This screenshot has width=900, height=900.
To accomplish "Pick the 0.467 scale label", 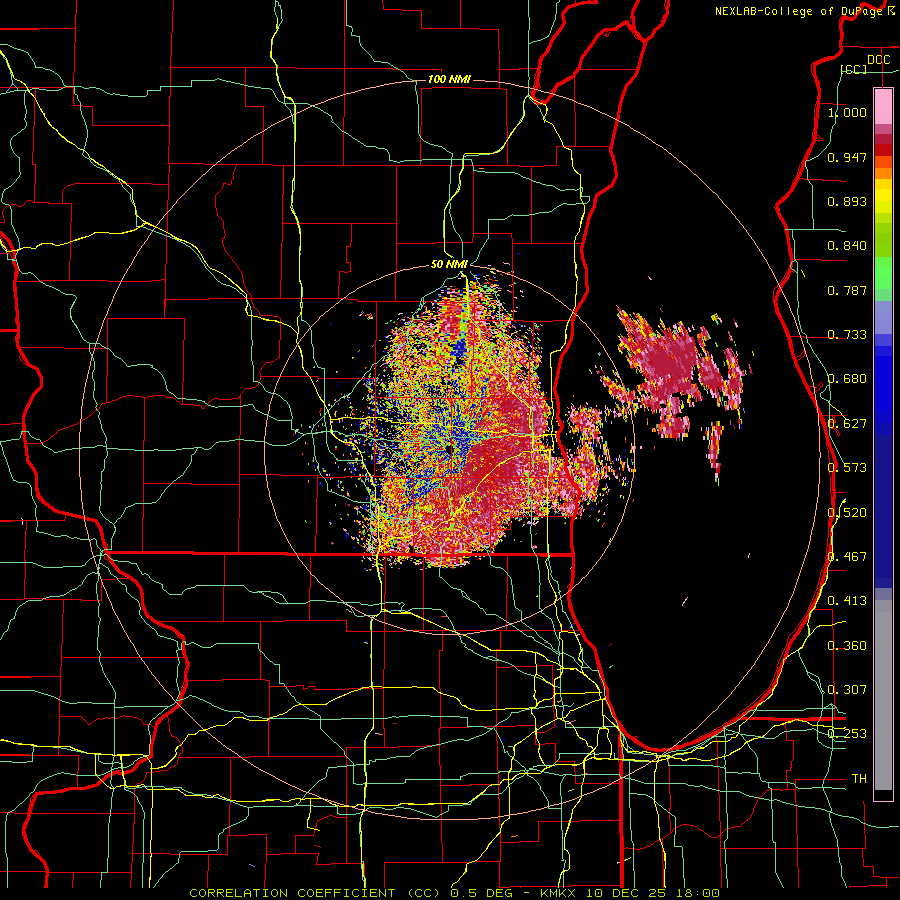I will point(847,557).
